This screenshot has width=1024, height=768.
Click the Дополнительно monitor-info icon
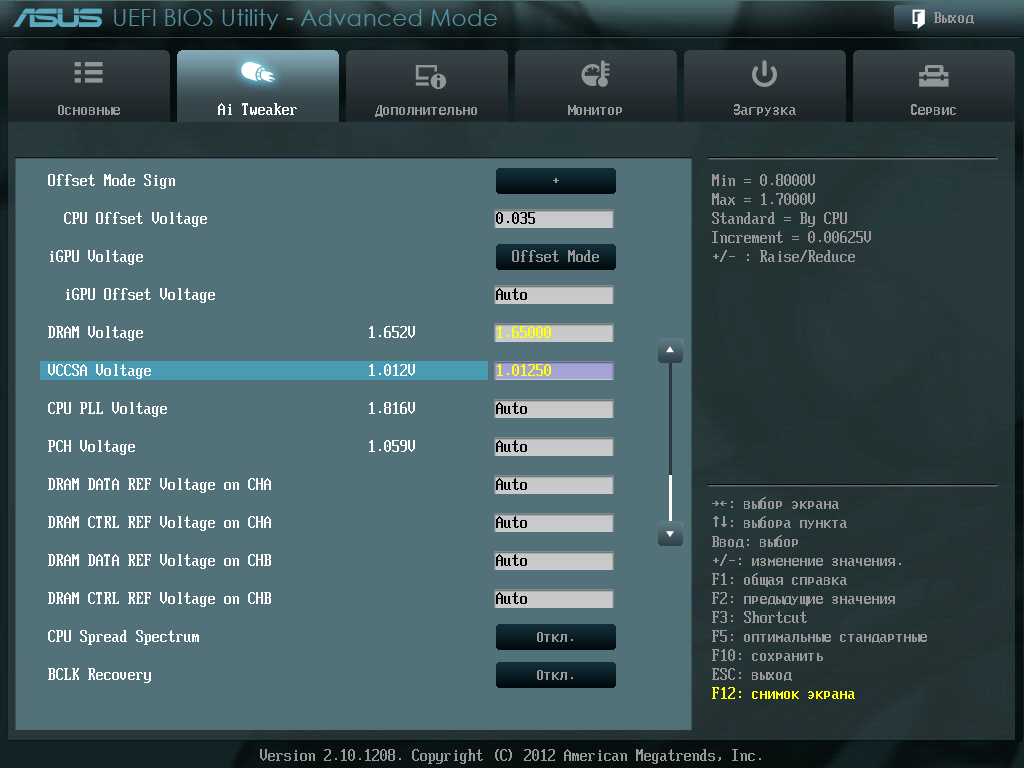(x=430, y=76)
